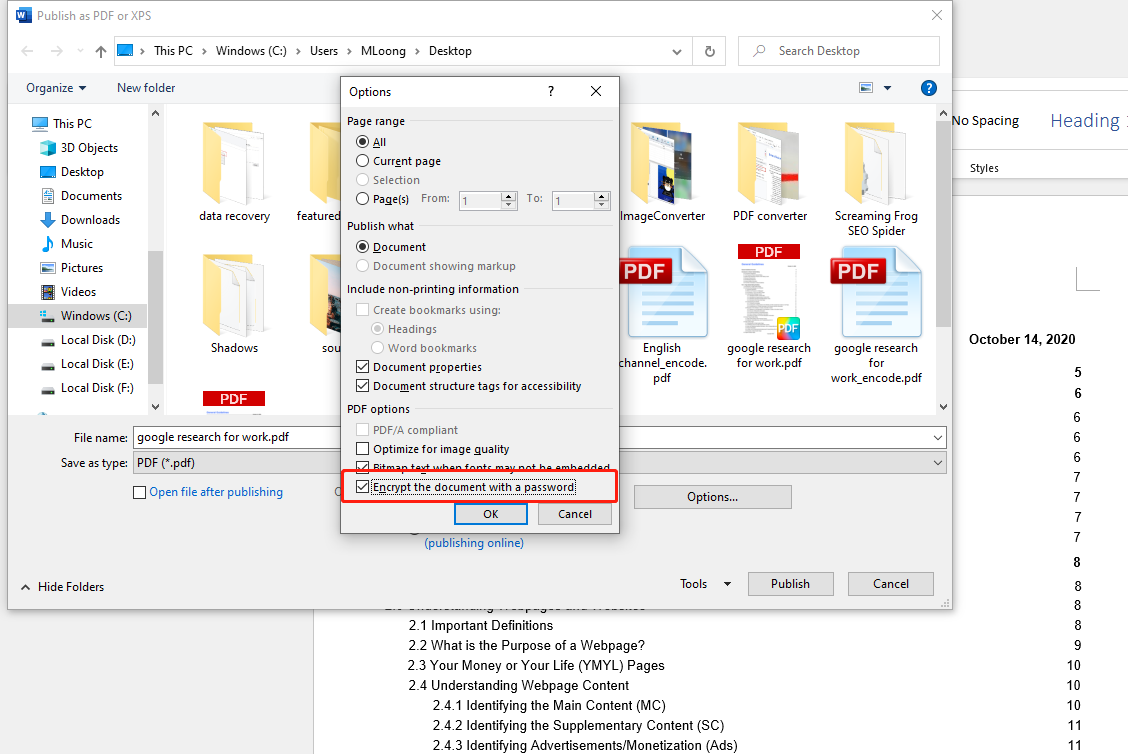Screen dimensions: 1128x754
Task: Collapse with Hide Folders
Action: (63, 587)
